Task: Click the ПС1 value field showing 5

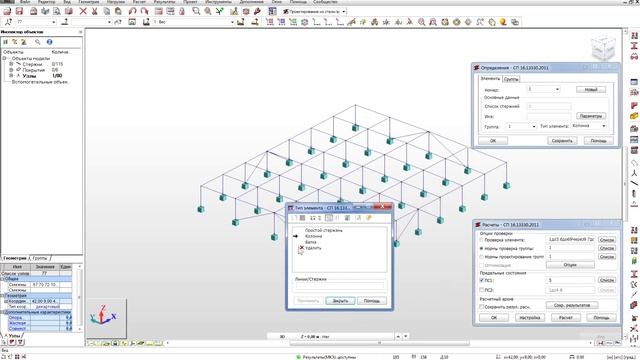Action: (x=570, y=280)
